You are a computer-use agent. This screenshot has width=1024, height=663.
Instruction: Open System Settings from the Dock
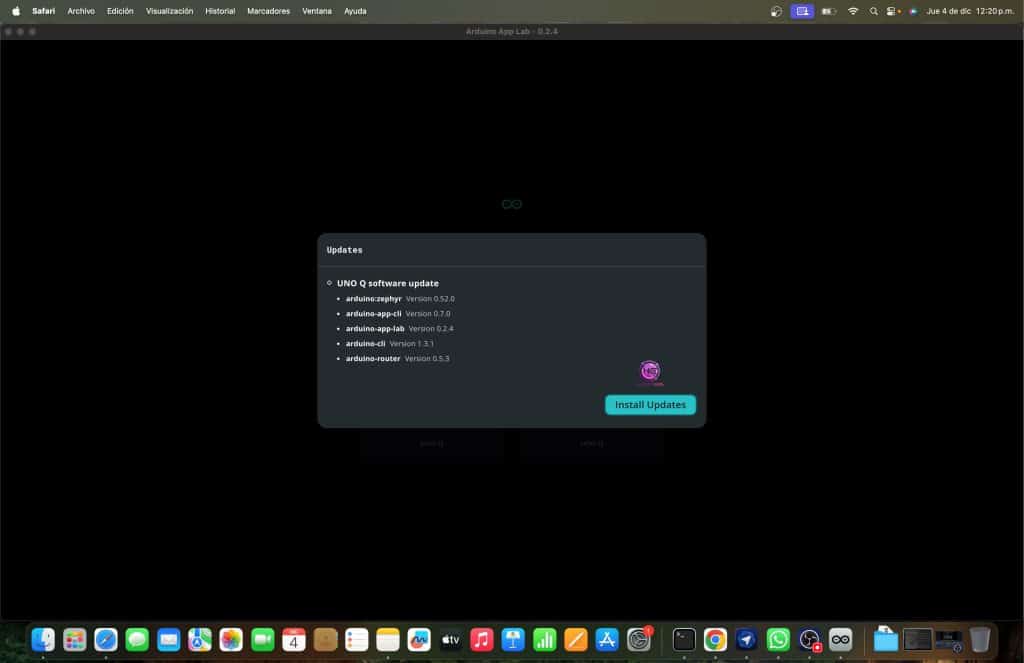click(x=639, y=639)
